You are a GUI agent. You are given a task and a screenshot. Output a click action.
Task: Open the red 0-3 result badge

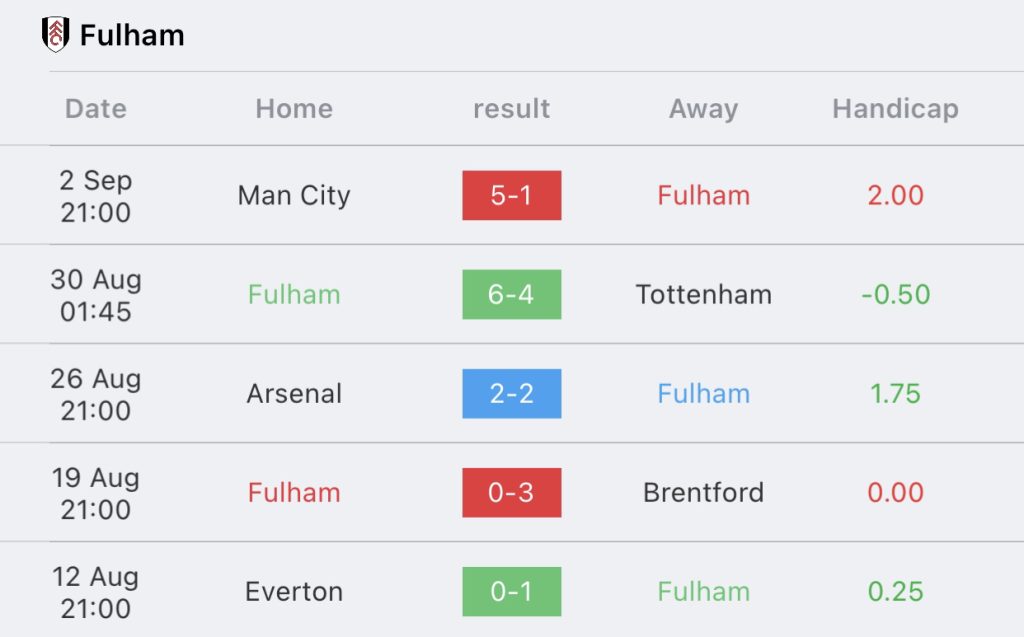(511, 493)
